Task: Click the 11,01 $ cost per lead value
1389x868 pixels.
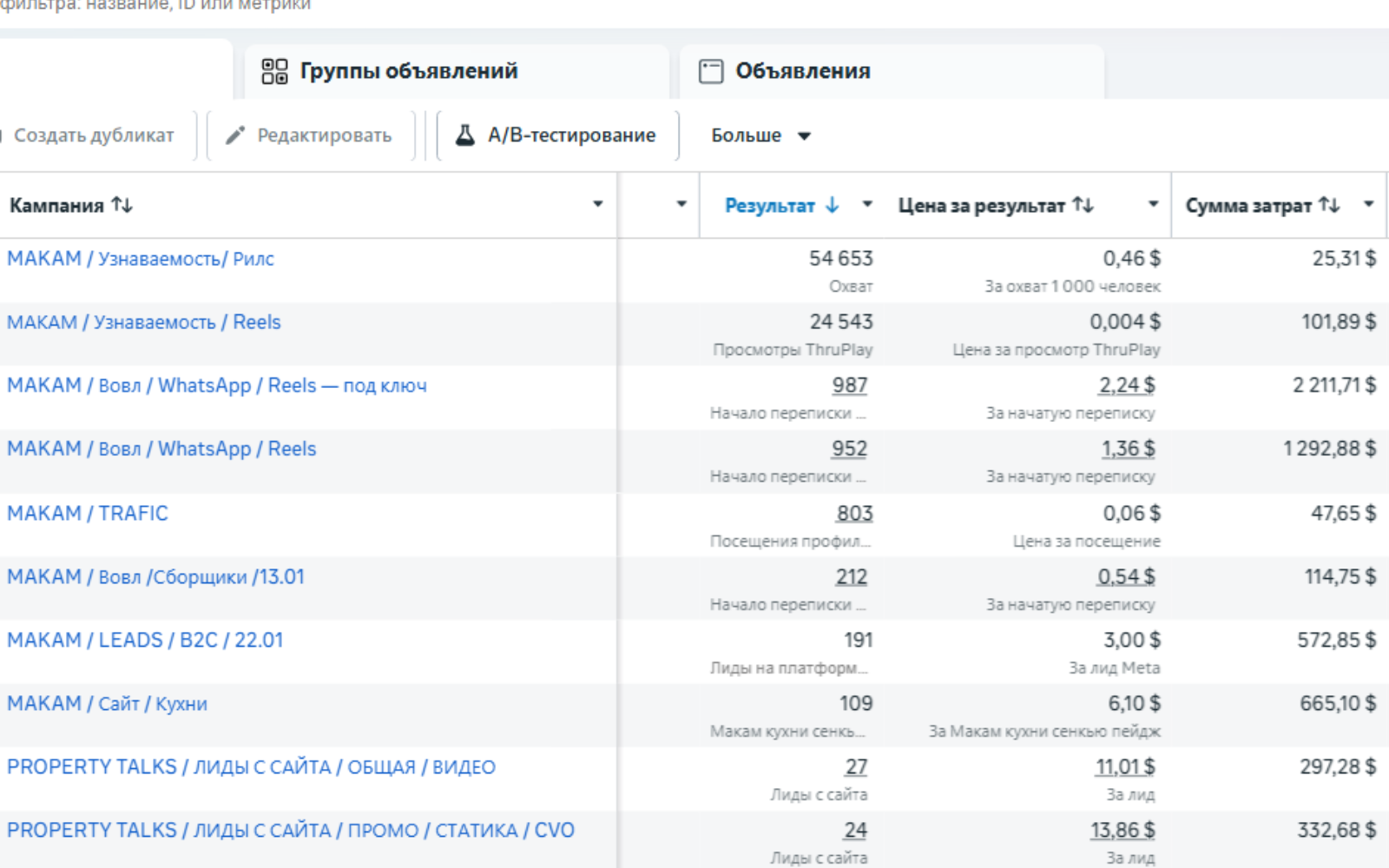Action: coord(1124,767)
